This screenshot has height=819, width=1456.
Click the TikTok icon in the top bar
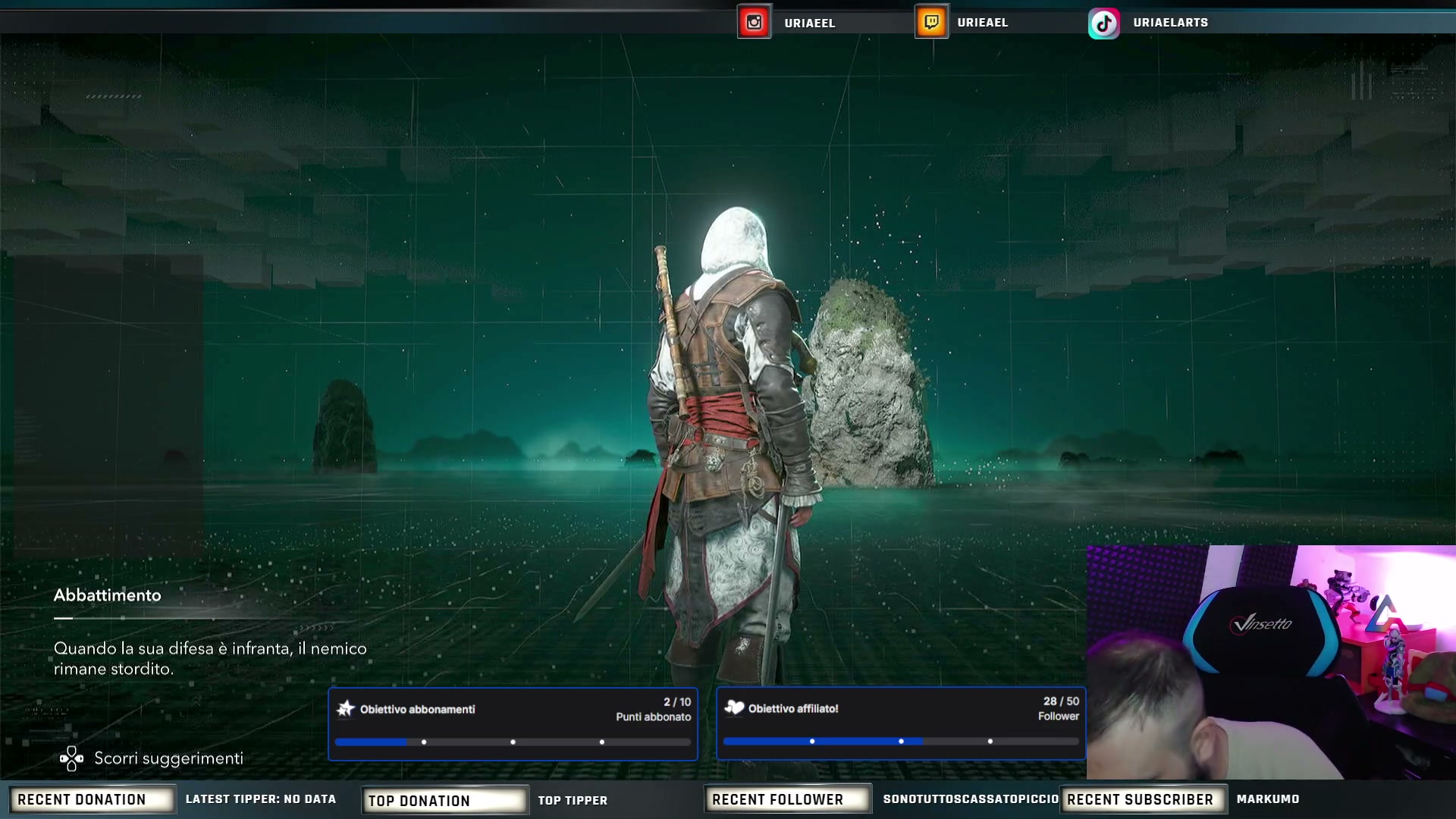click(1104, 23)
